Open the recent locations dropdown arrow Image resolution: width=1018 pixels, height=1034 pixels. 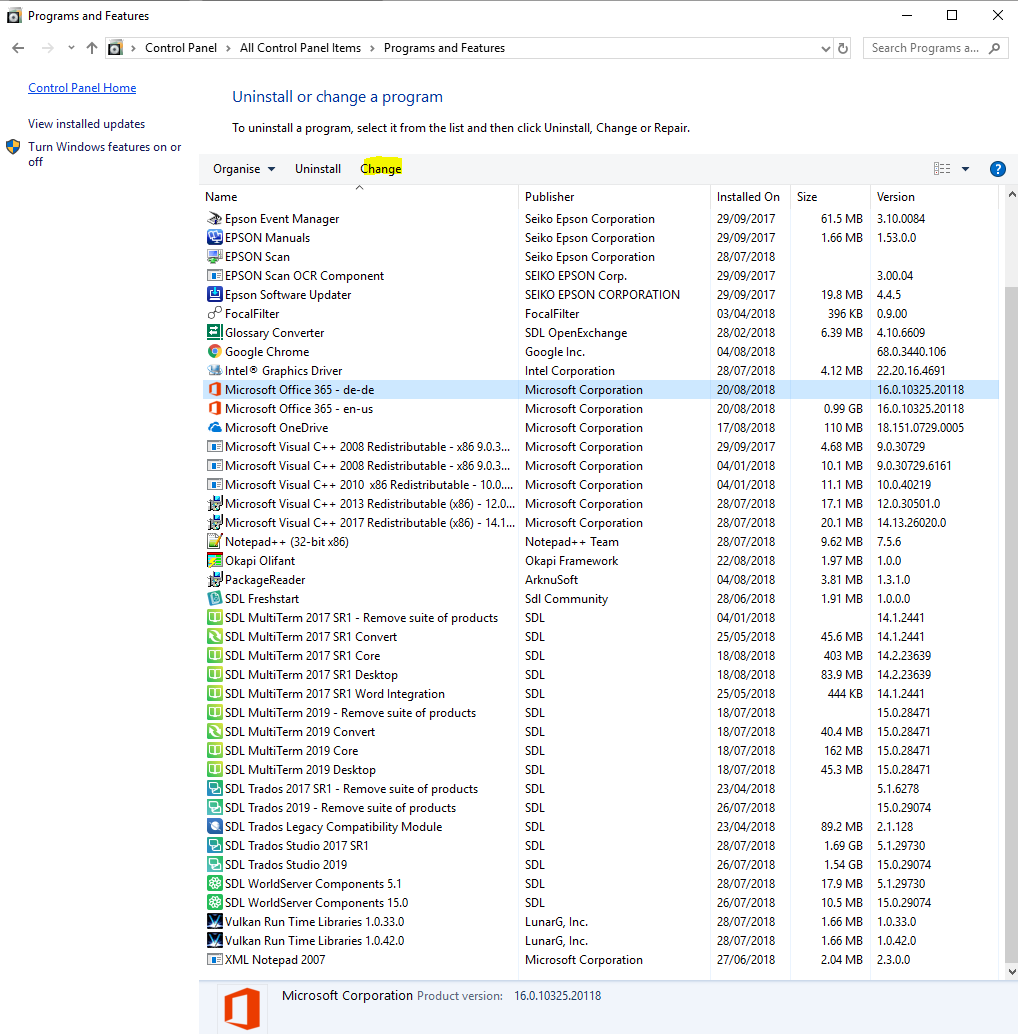(x=71, y=48)
